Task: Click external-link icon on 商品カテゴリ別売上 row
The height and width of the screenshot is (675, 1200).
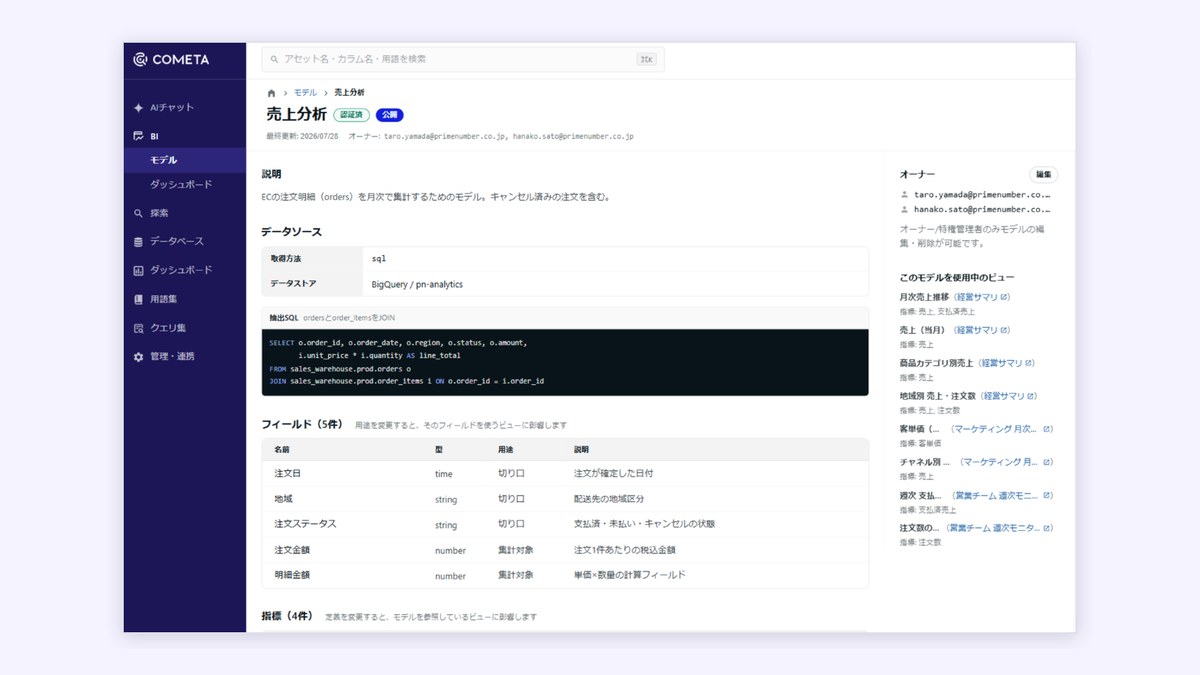Action: click(1030, 363)
